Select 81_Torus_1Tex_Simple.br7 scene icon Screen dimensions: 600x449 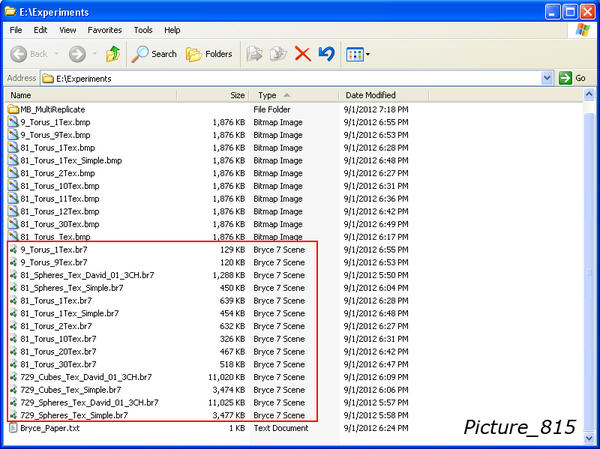point(14,313)
